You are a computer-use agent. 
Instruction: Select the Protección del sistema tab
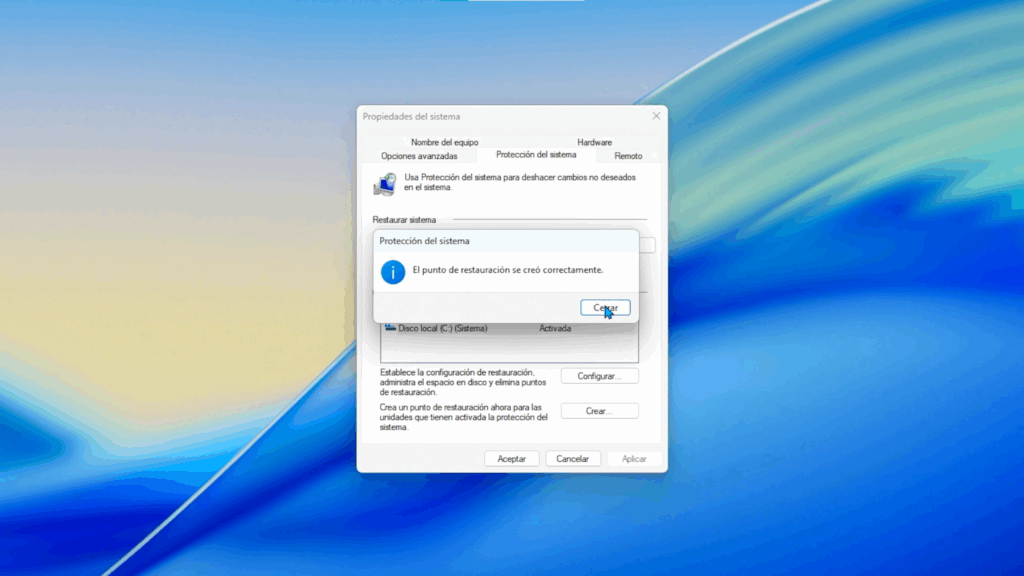(536, 155)
